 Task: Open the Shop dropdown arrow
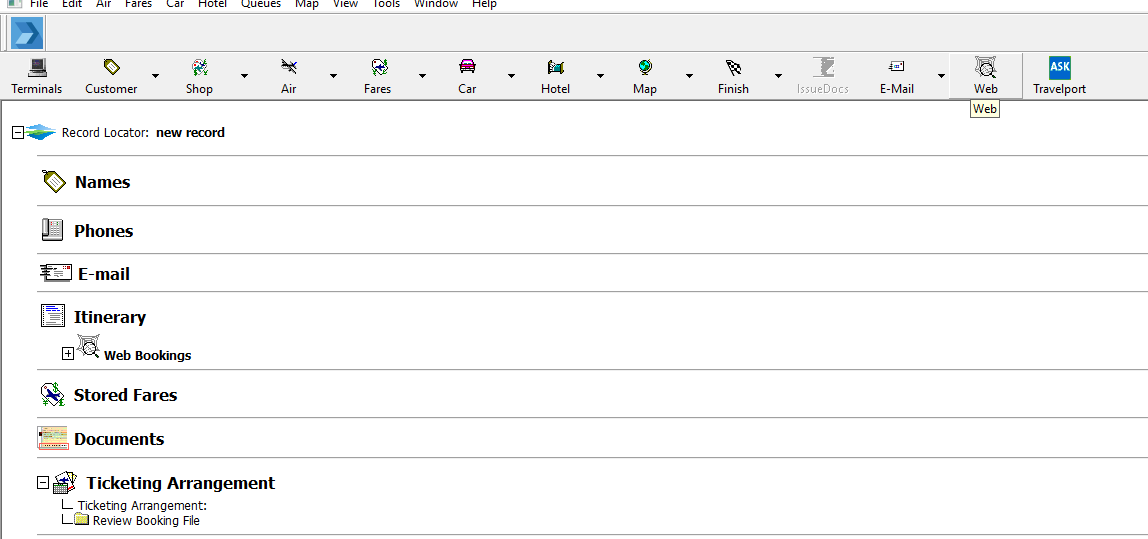click(x=245, y=75)
